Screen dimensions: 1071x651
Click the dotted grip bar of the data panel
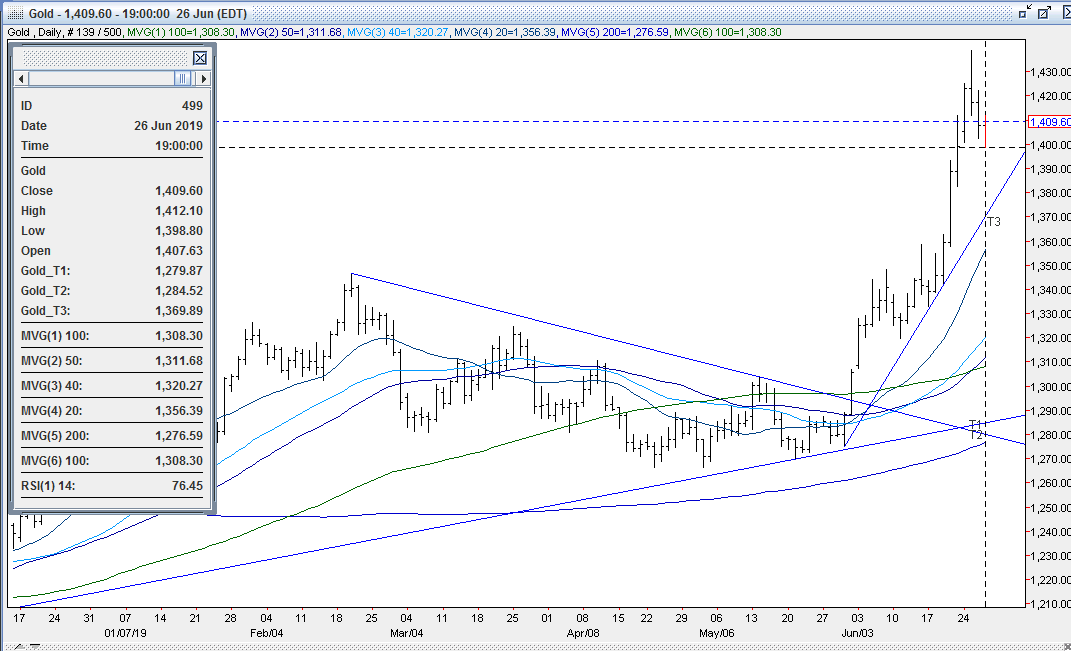[105, 58]
